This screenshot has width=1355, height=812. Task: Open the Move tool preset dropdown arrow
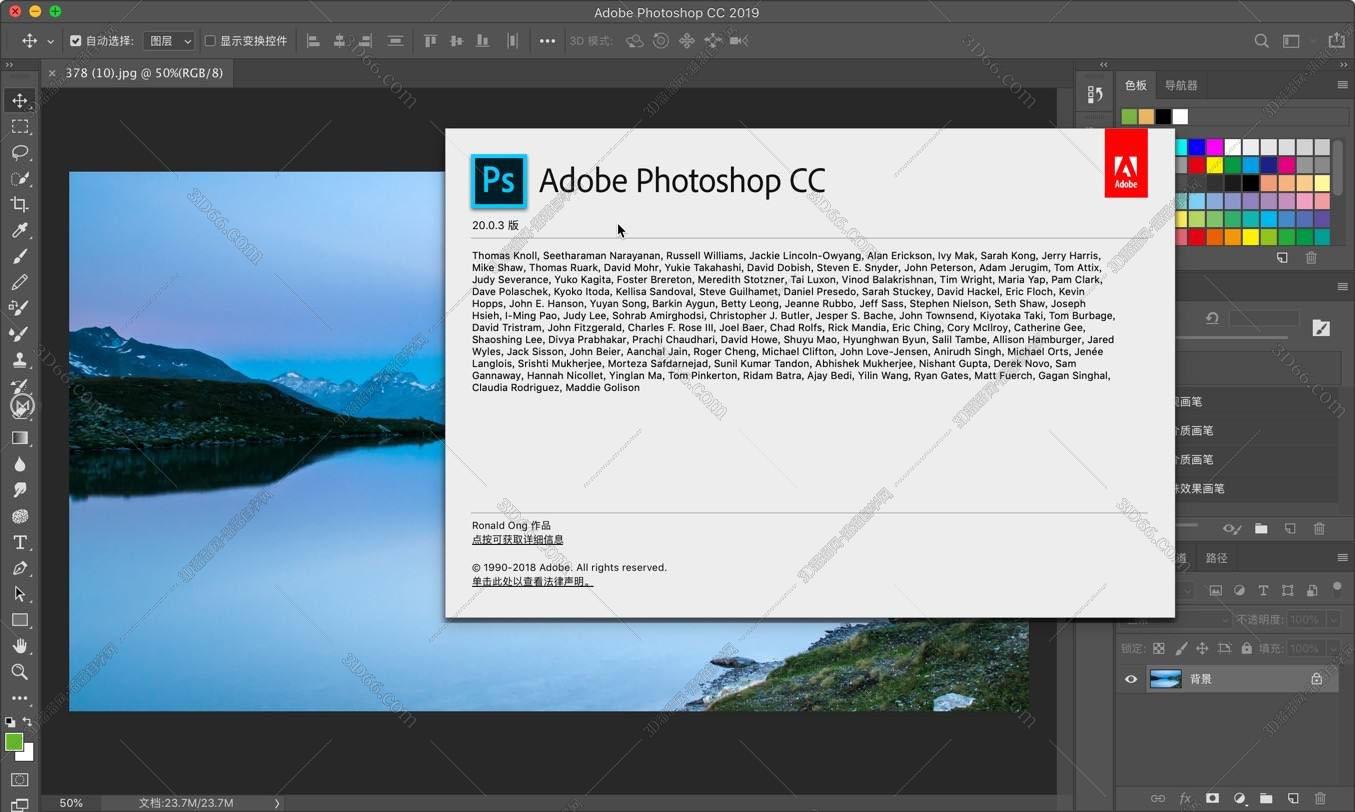(x=50, y=42)
